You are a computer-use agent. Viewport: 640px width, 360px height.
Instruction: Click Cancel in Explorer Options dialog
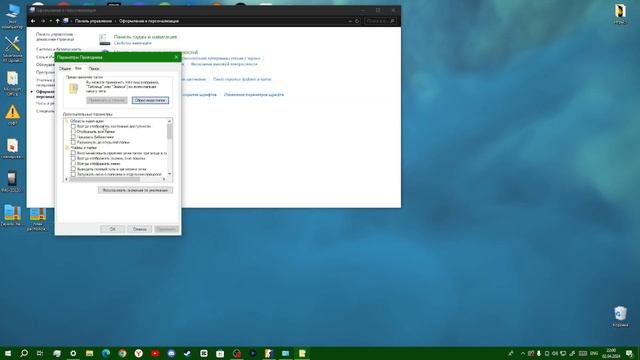(140, 229)
